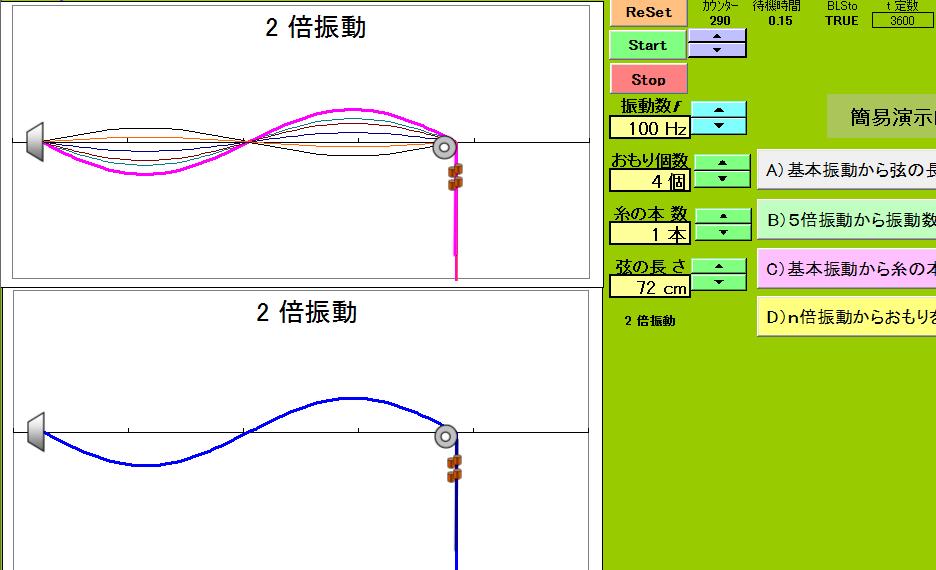Increase おもり個数 weight count with up arrow
Image resolution: width=936 pixels, height=570 pixels.
coord(722,163)
